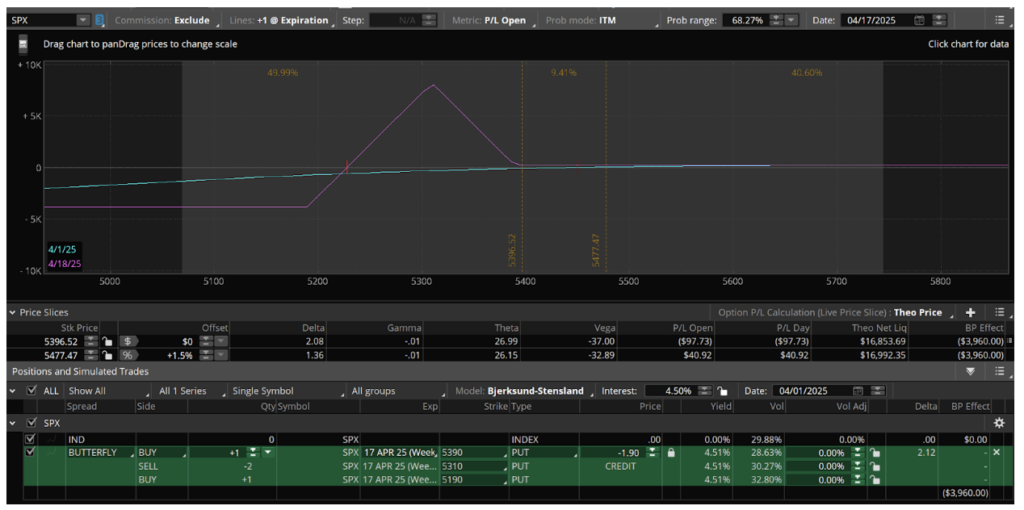Open the 5190 strike dropdown
Screen dimensions: 1024x510
pyautogui.click(x=474, y=481)
